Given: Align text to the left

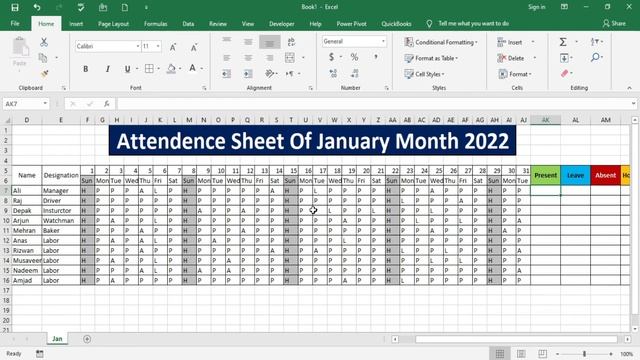Looking at the screenshot, I should point(227,58).
